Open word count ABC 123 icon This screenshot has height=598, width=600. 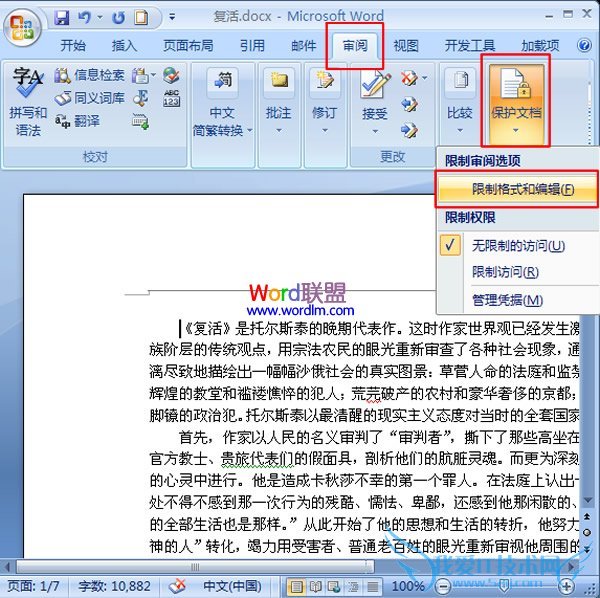click(171, 98)
